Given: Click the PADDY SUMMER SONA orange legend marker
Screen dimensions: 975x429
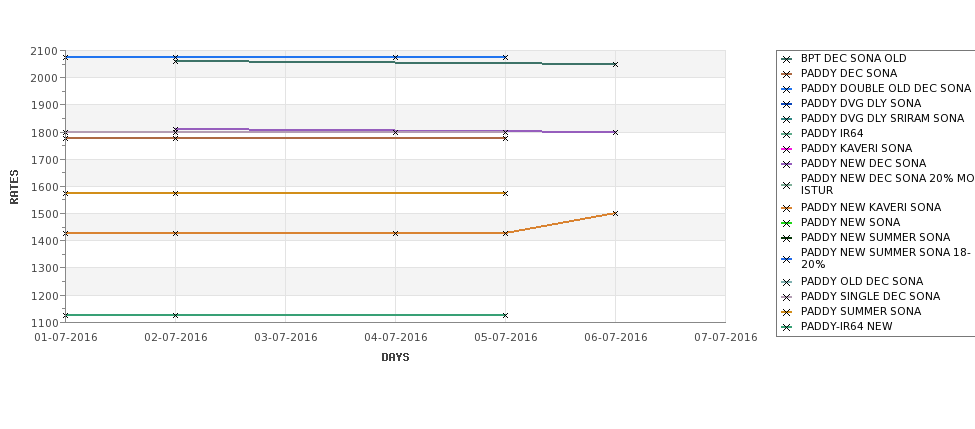Looking at the screenshot, I should tap(787, 312).
